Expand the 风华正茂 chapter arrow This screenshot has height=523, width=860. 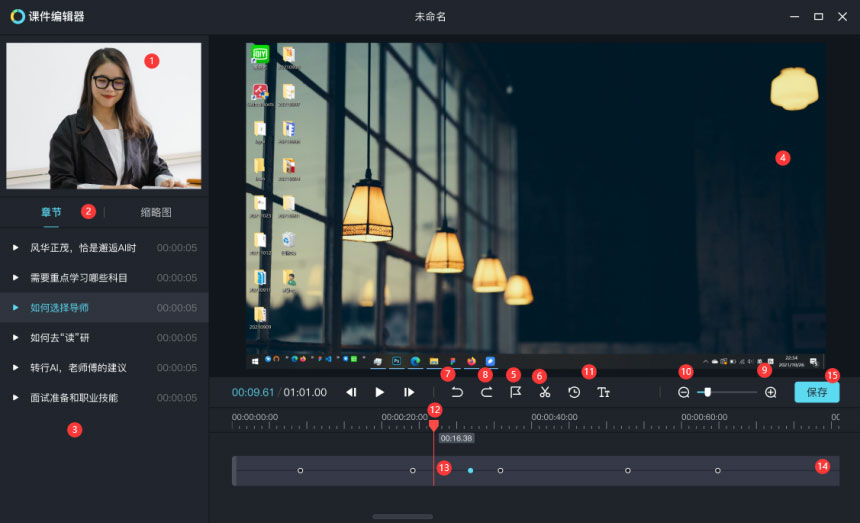click(16, 247)
